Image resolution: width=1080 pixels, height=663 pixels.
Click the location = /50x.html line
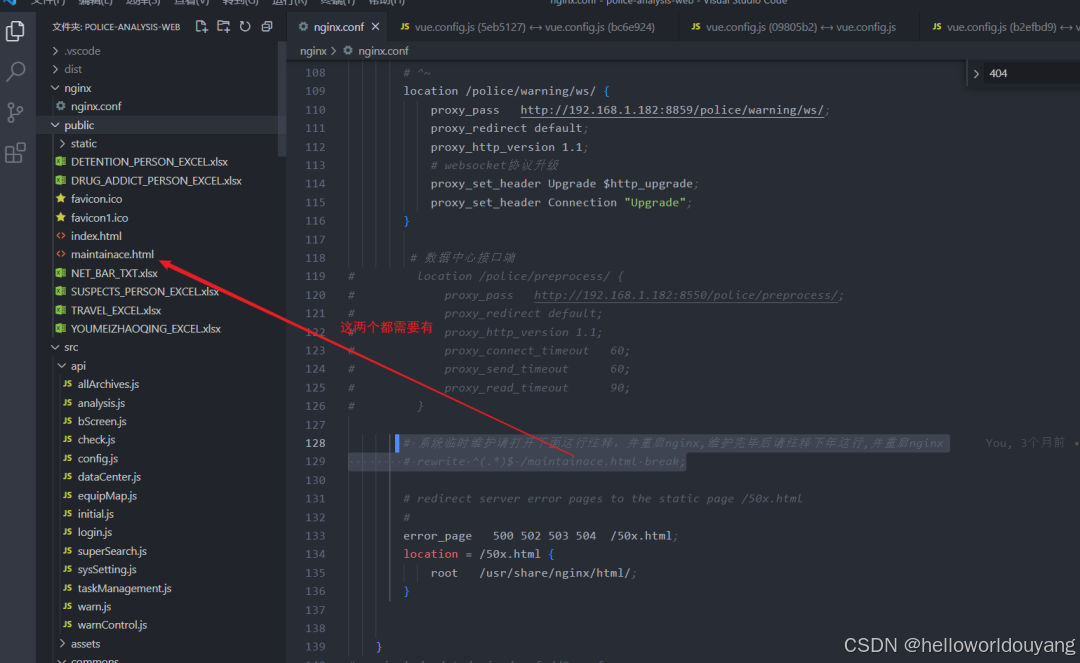tap(479, 554)
